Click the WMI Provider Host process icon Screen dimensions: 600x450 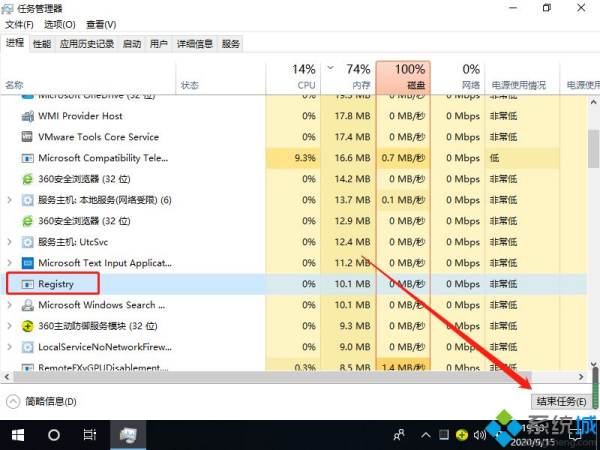[28, 116]
